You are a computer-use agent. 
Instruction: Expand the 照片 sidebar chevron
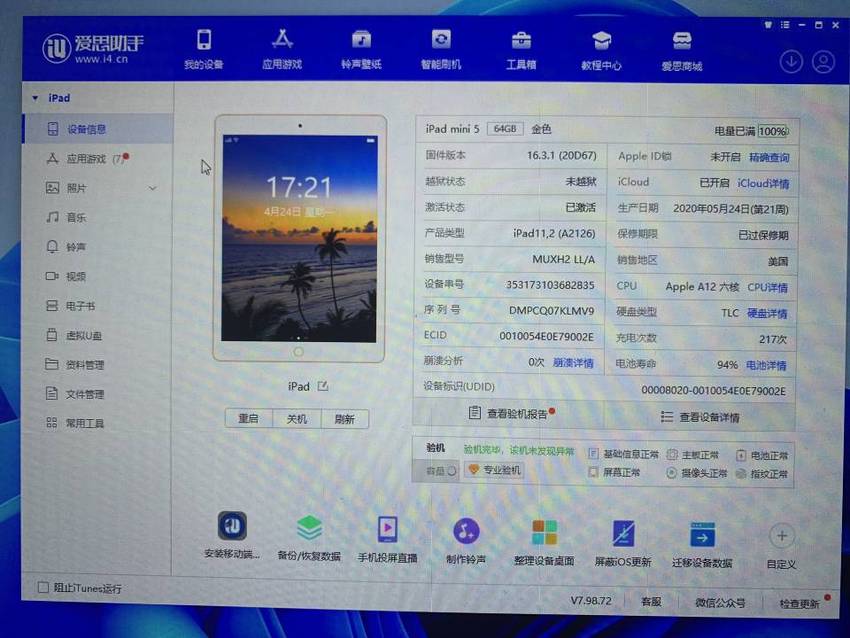[x=153, y=189]
